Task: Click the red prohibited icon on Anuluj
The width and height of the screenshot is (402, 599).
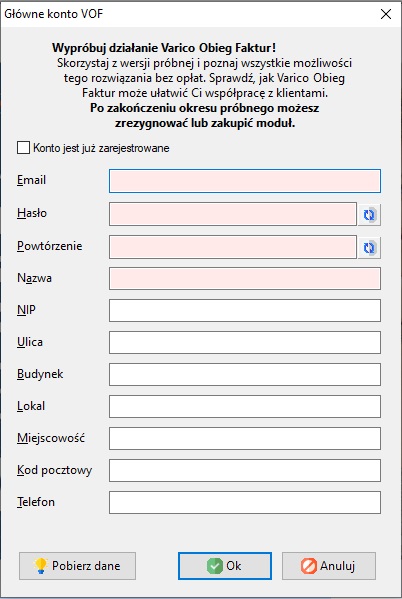Action: pyautogui.click(x=308, y=566)
